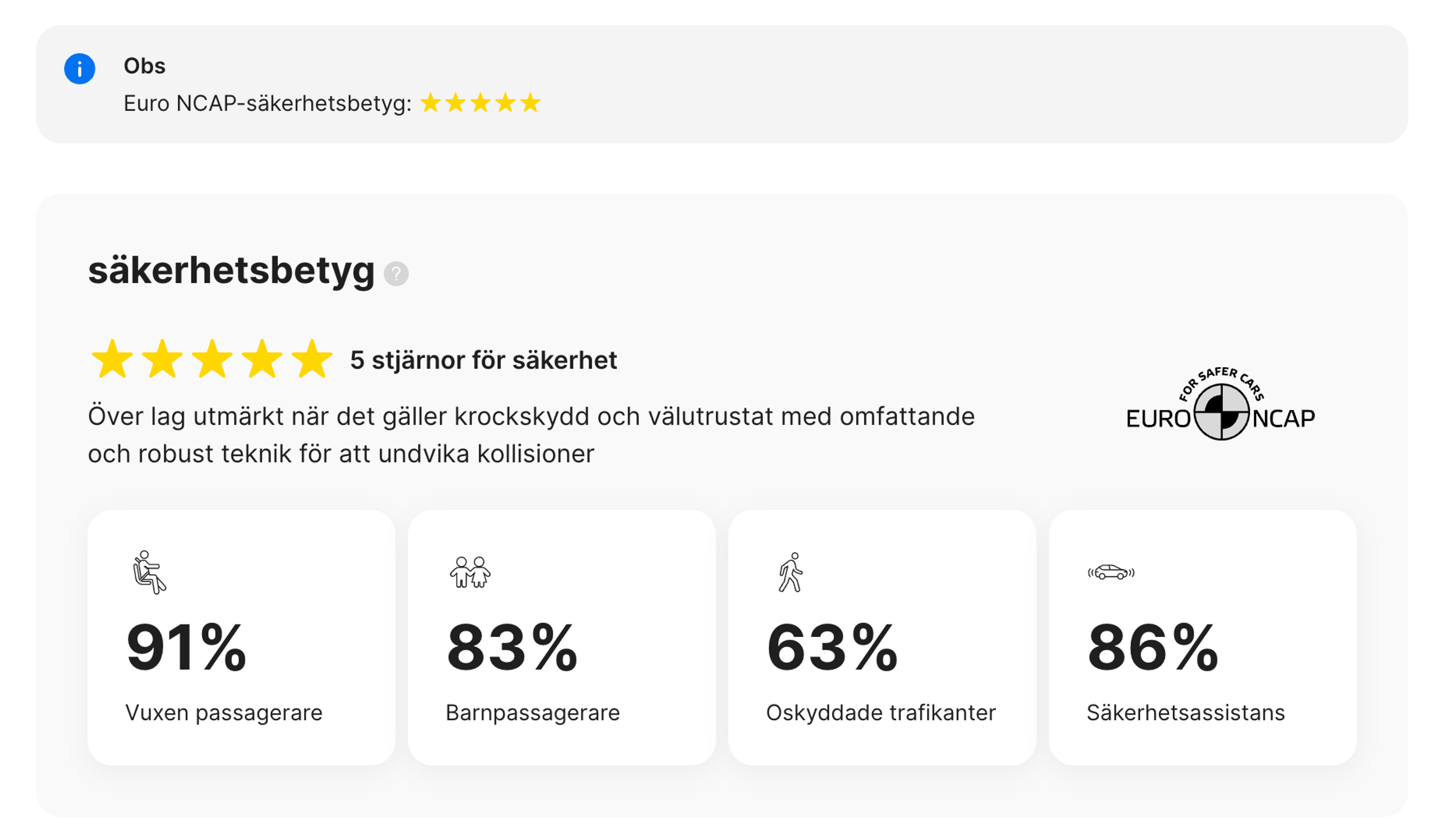Click the Säkerhetsassistans label
The image size is (1444, 840).
[1186, 713]
